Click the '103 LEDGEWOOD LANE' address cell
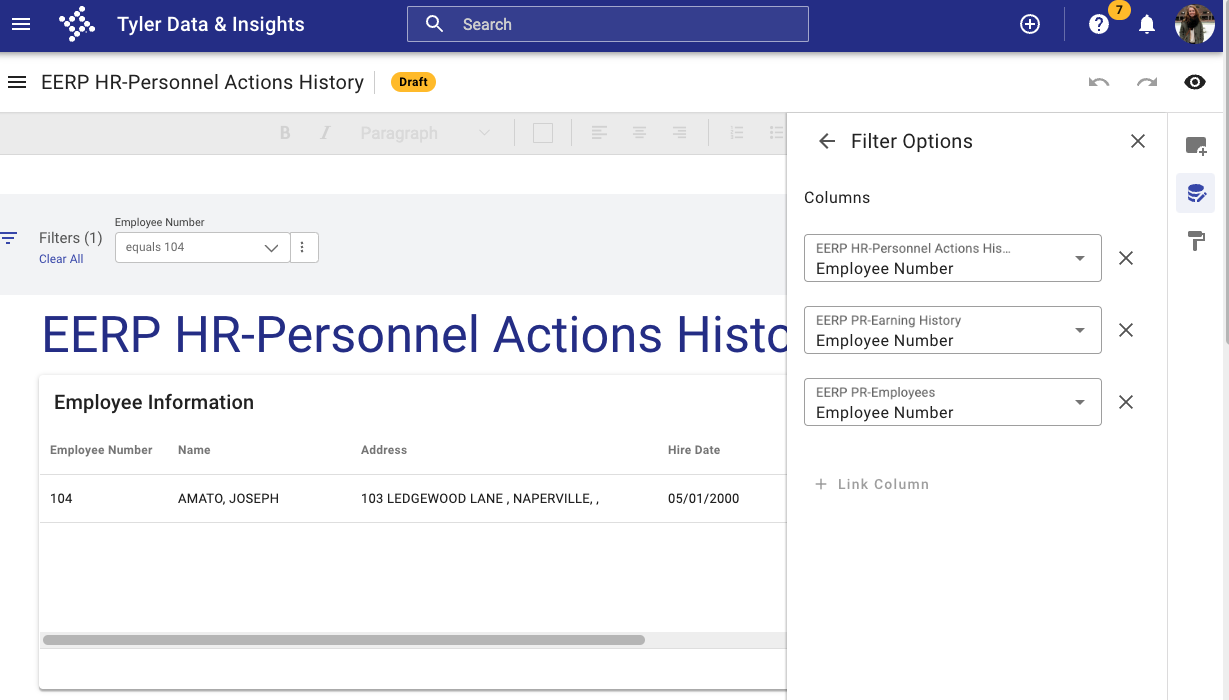1229x700 pixels. (480, 498)
